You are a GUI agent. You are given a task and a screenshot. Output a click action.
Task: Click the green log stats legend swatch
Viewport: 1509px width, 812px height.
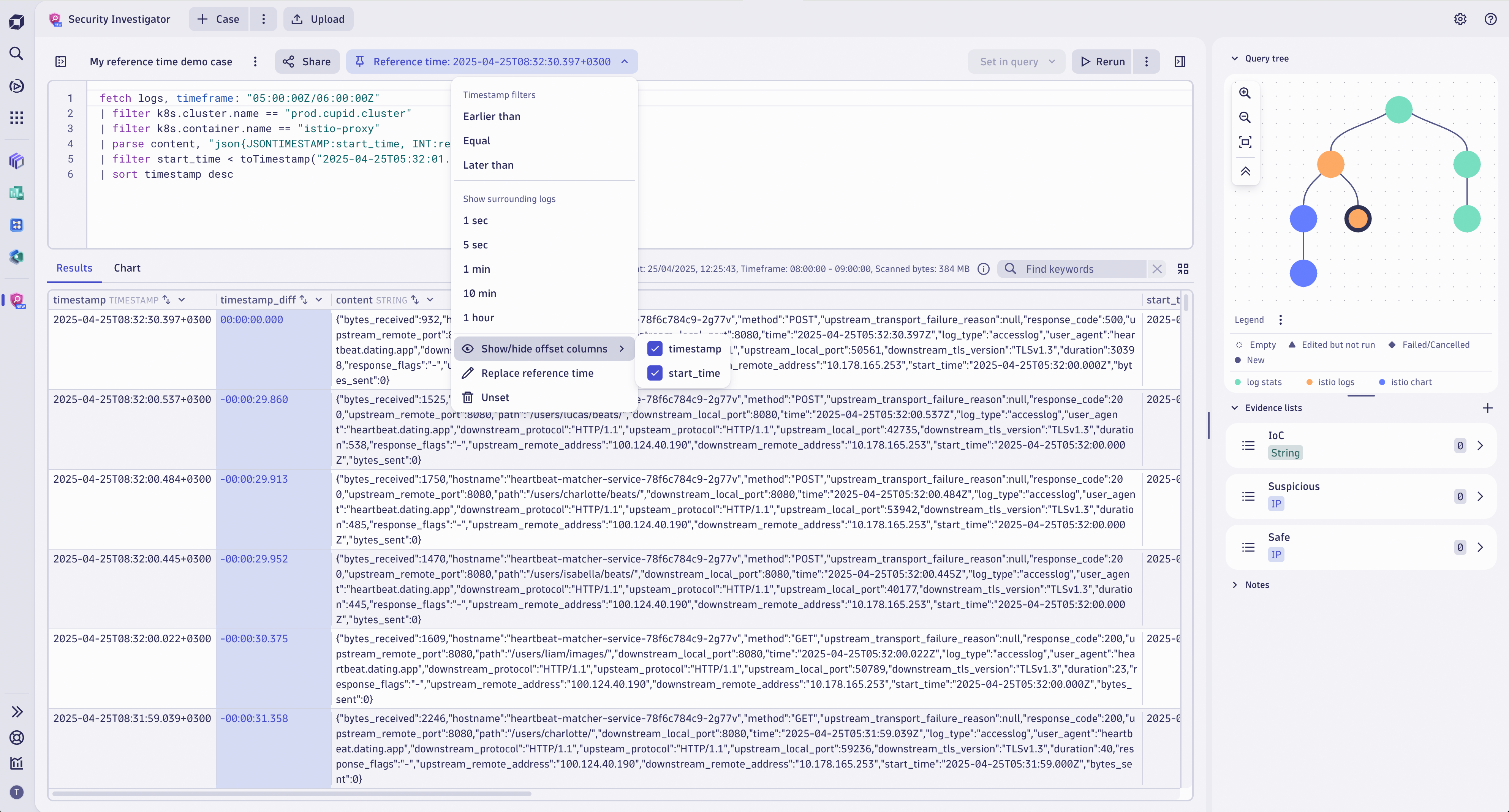tap(1237, 382)
